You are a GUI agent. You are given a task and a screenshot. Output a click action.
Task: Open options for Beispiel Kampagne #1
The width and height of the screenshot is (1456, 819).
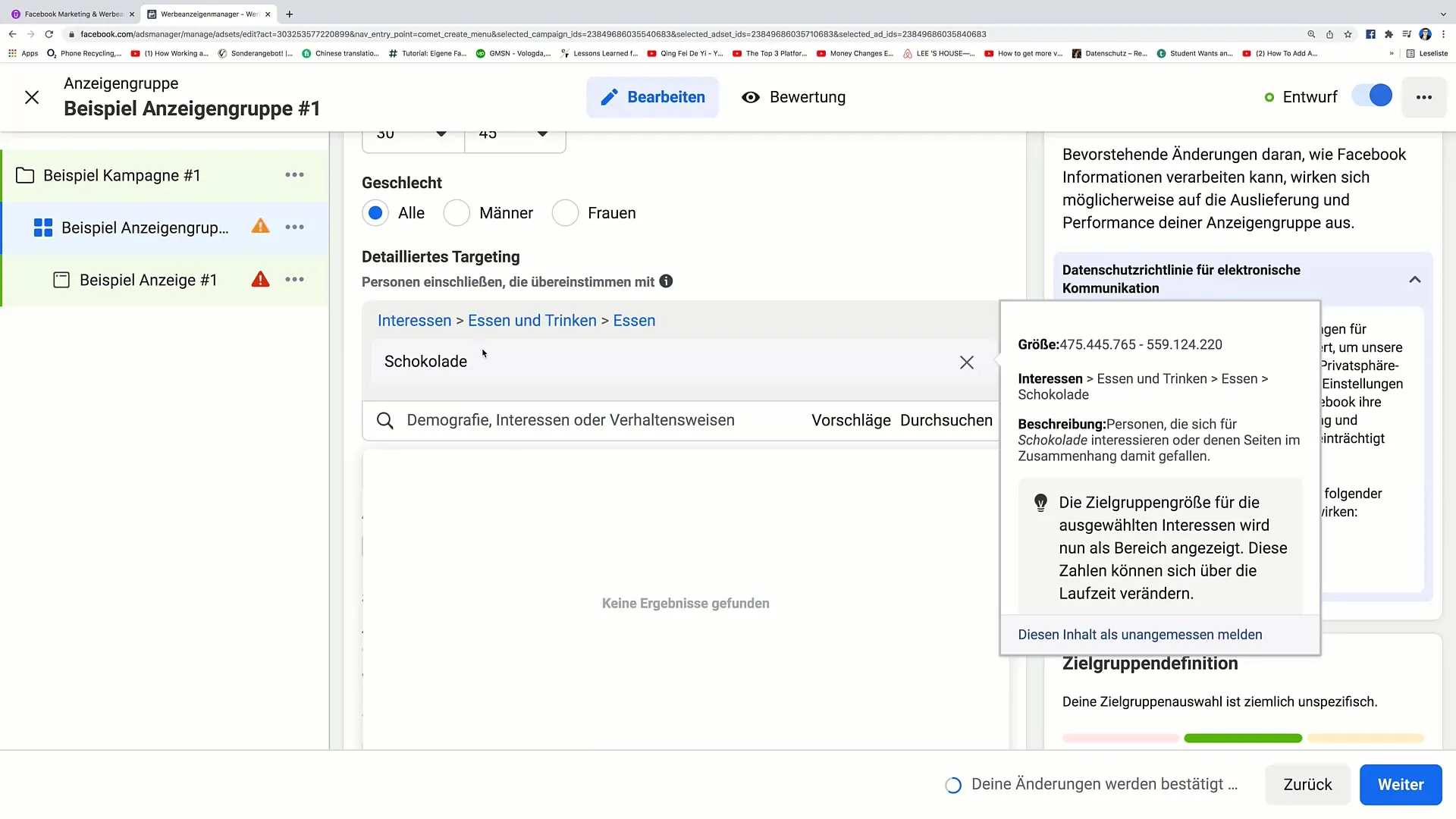pyautogui.click(x=294, y=175)
